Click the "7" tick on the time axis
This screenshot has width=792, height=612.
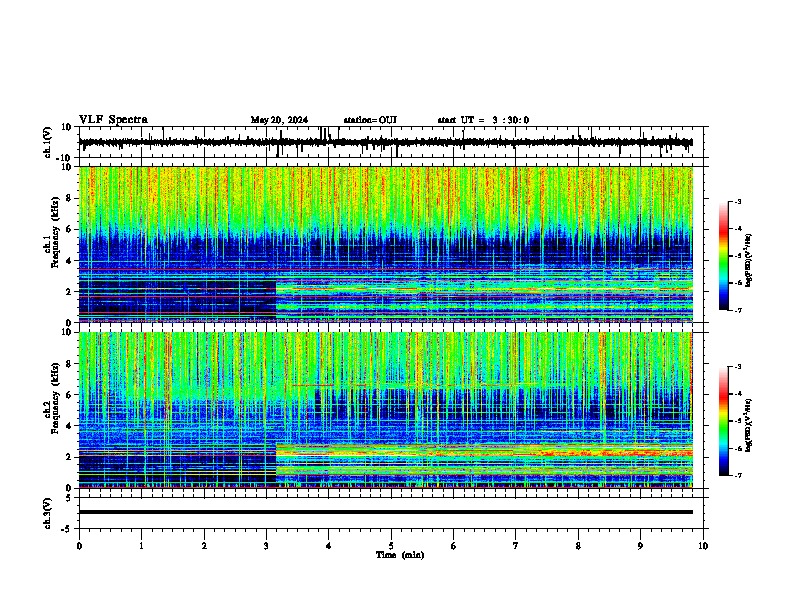(516, 546)
